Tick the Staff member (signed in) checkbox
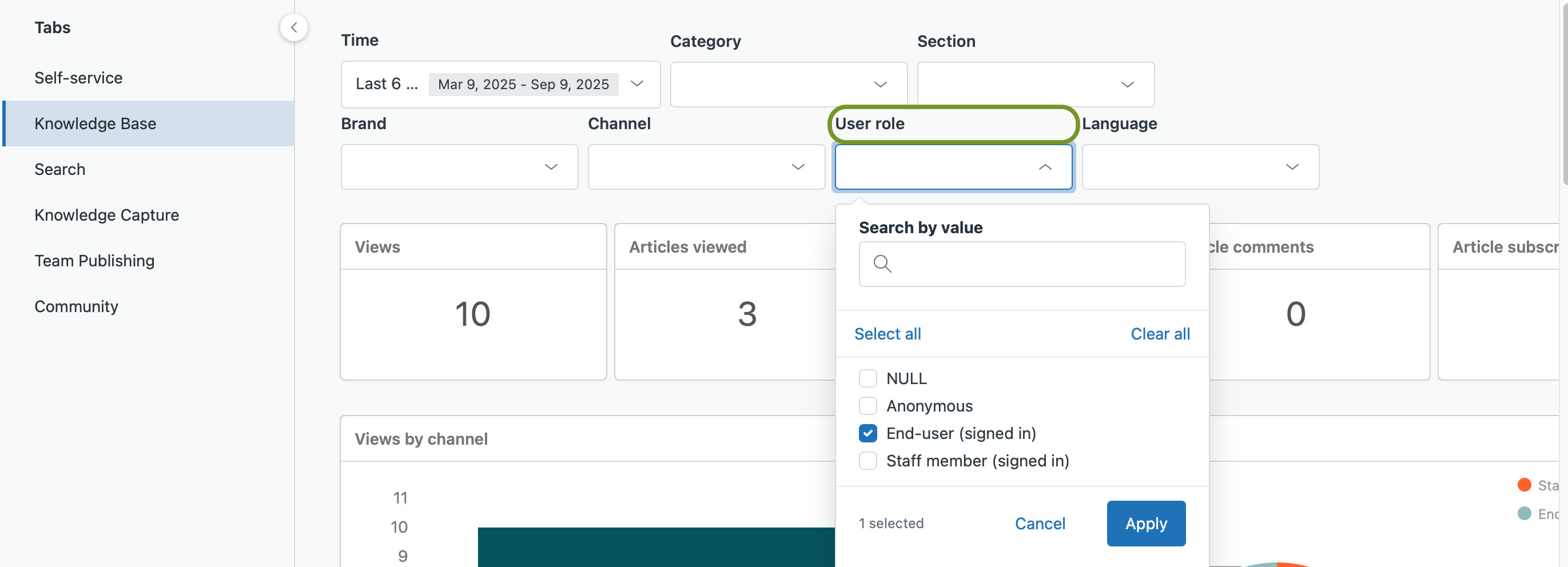The image size is (1568, 567). pos(867,461)
